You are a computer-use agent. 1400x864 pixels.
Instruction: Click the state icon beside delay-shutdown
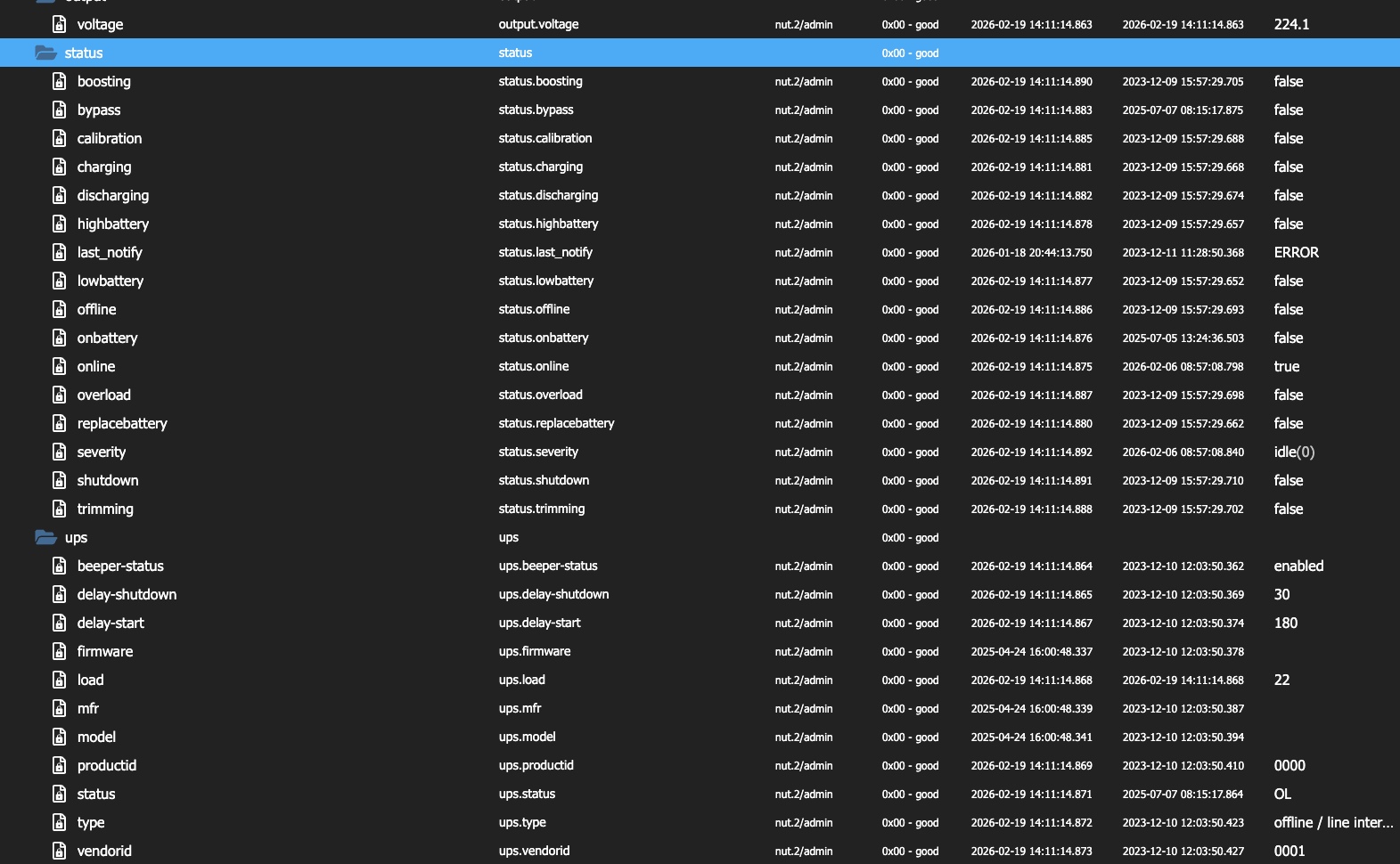[59, 594]
